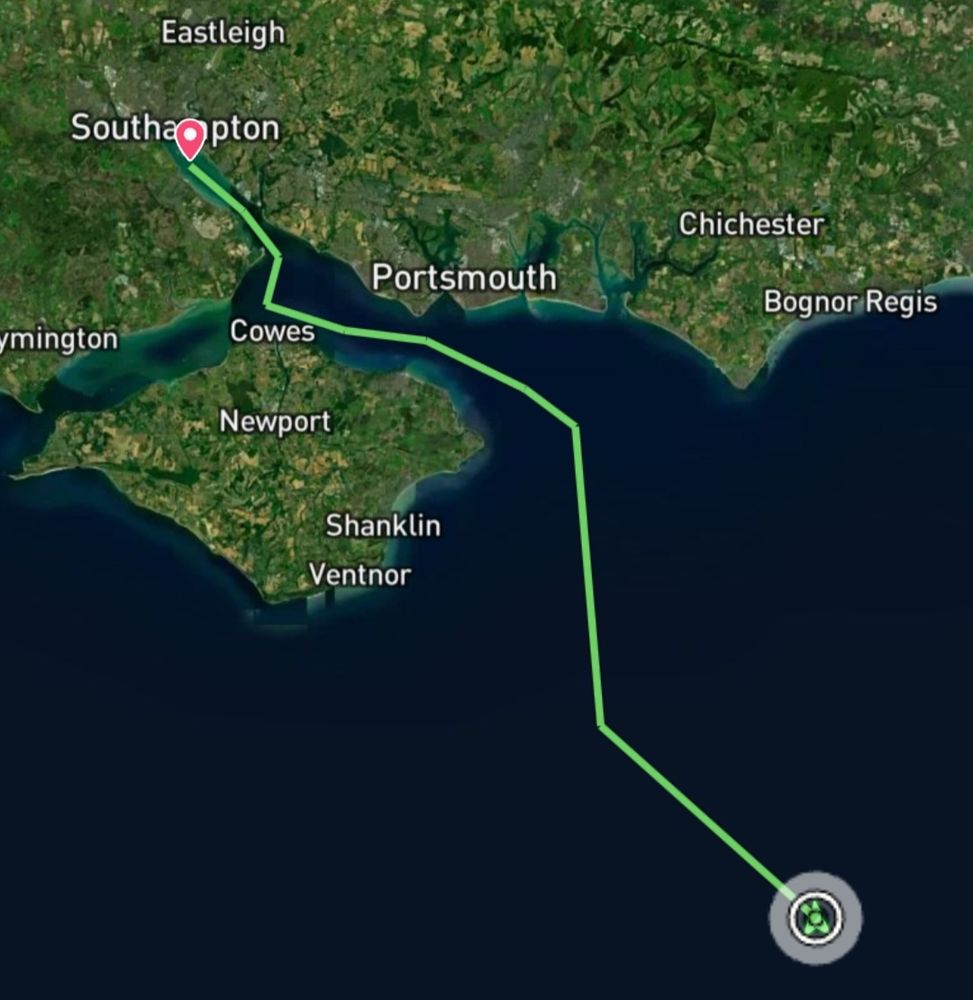This screenshot has width=973, height=1000.
Task: Click the green track segment just below the pink pin
Action: click(x=215, y=188)
